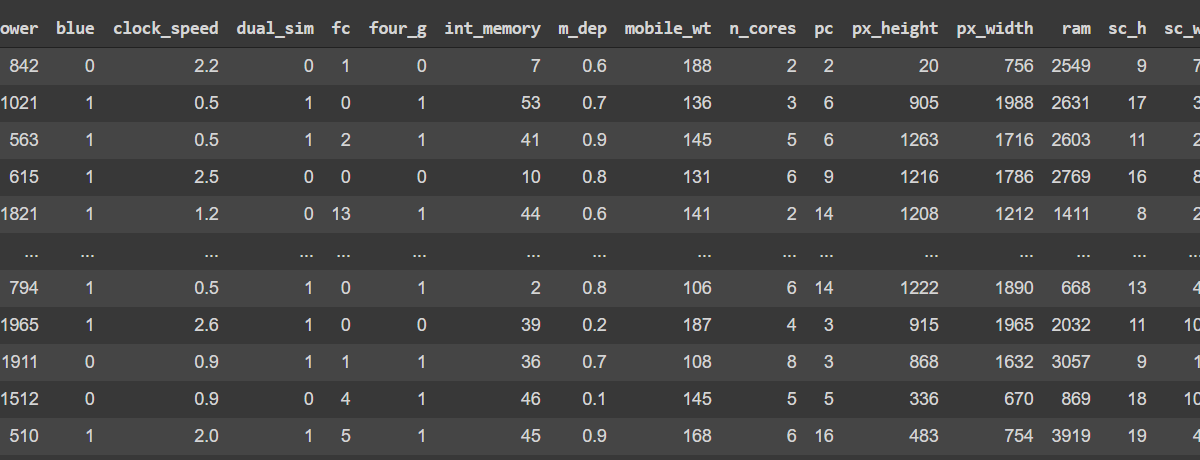The width and height of the screenshot is (1200, 460).
Task: Select px_height cell showing 1263
Action: tap(918, 140)
